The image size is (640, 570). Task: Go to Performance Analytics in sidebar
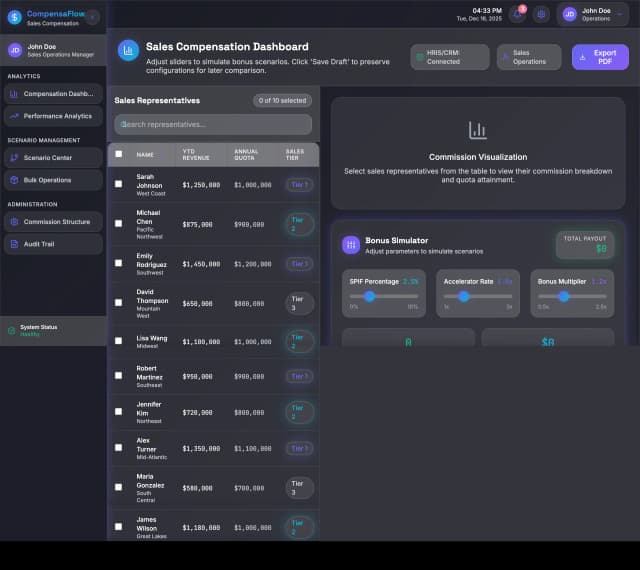54,116
